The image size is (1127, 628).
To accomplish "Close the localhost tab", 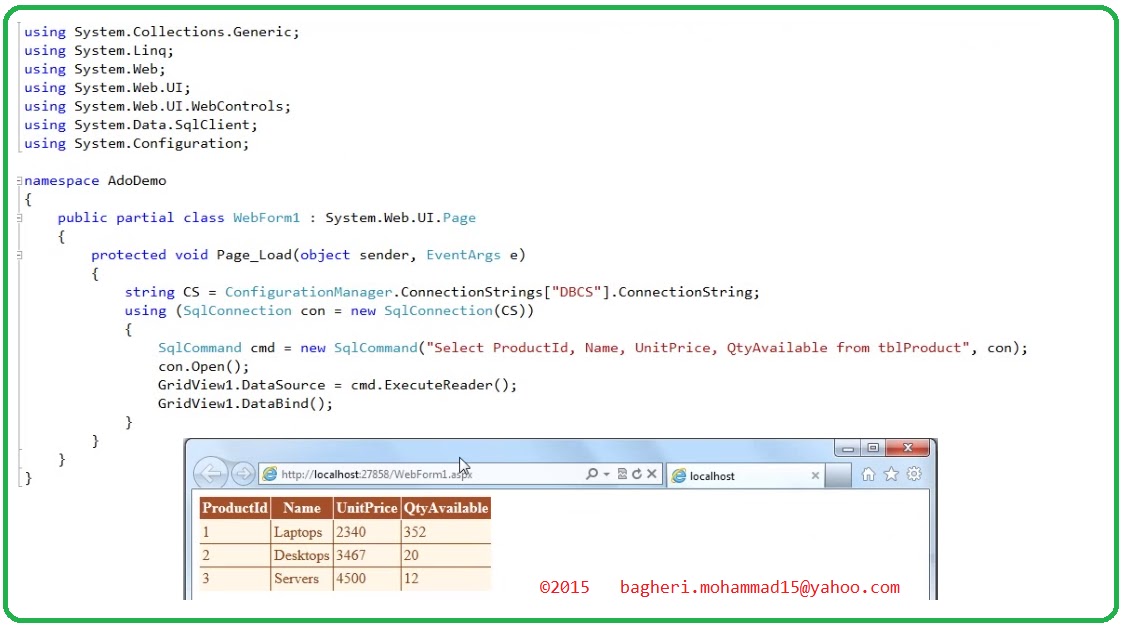I will tap(815, 475).
